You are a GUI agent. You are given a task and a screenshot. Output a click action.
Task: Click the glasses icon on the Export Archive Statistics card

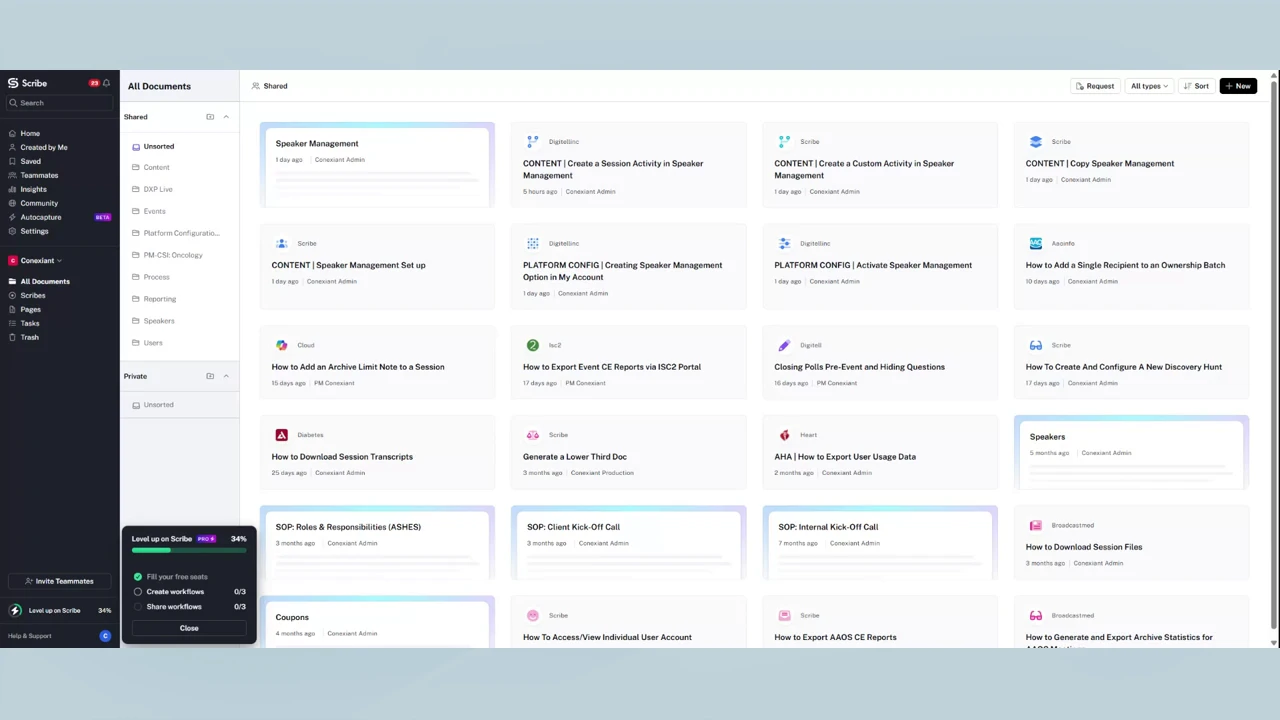point(1035,615)
